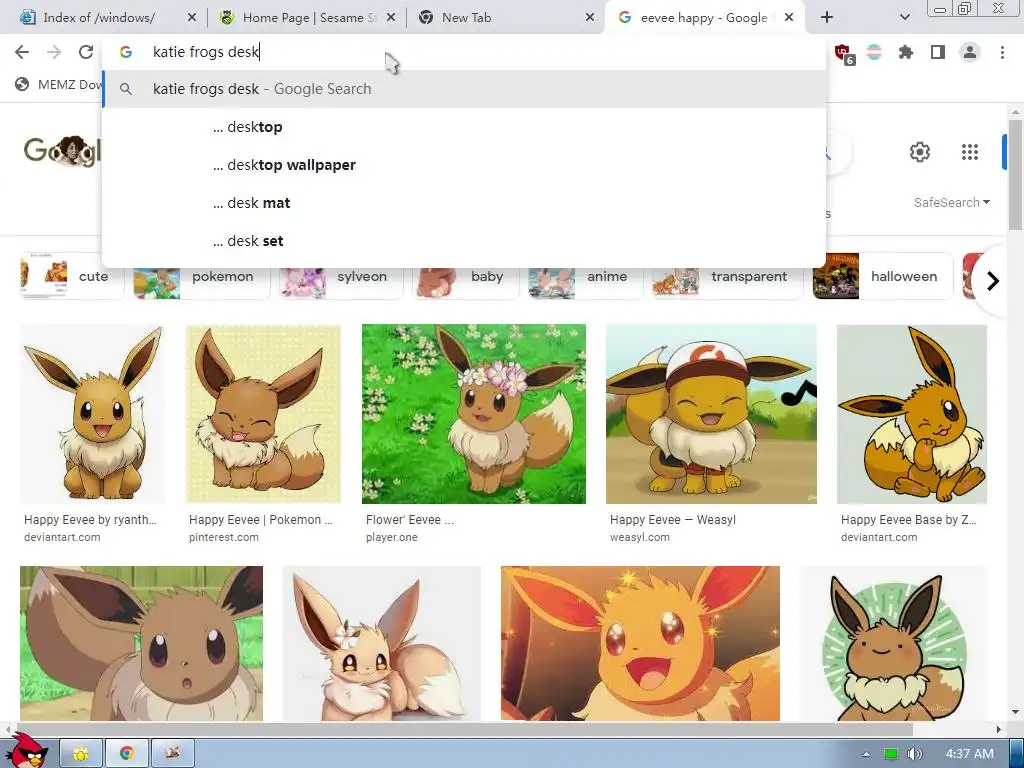Image resolution: width=1024 pixels, height=768 pixels.
Task: Close the New Tab tab
Action: coord(590,18)
